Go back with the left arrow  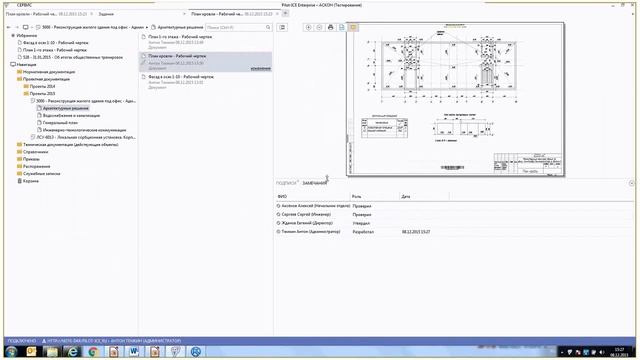coord(9,27)
